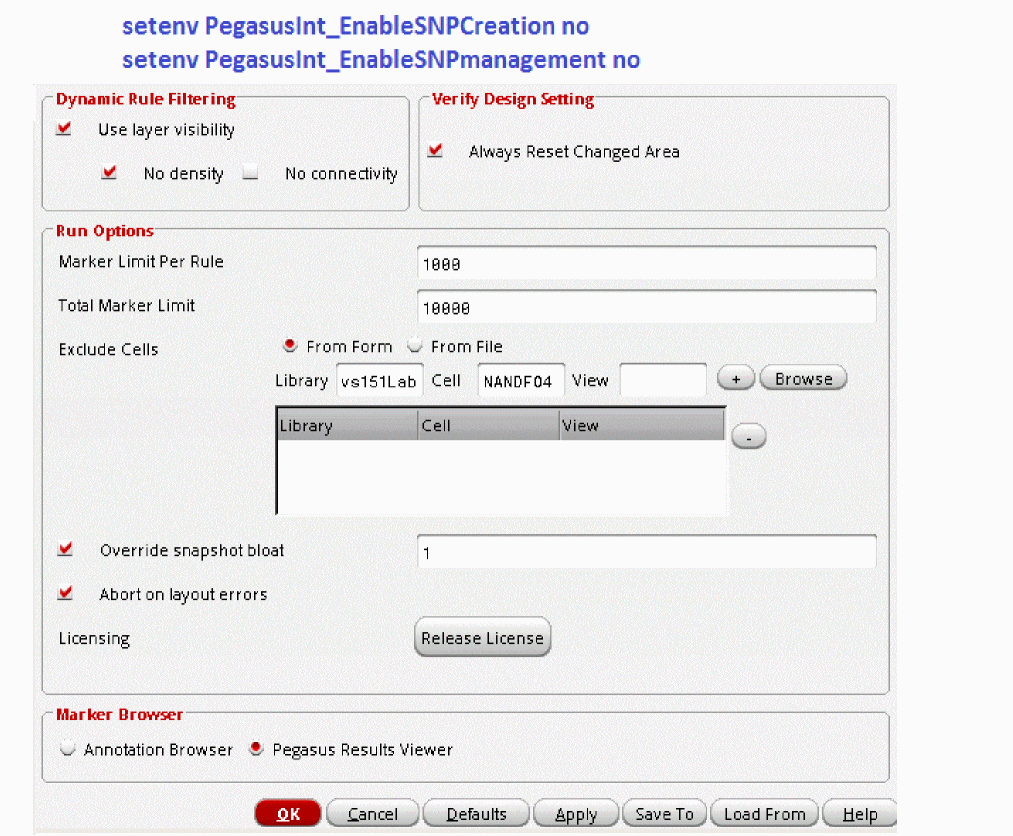Click the Cell column header in table
1013x836 pixels.
(x=488, y=425)
